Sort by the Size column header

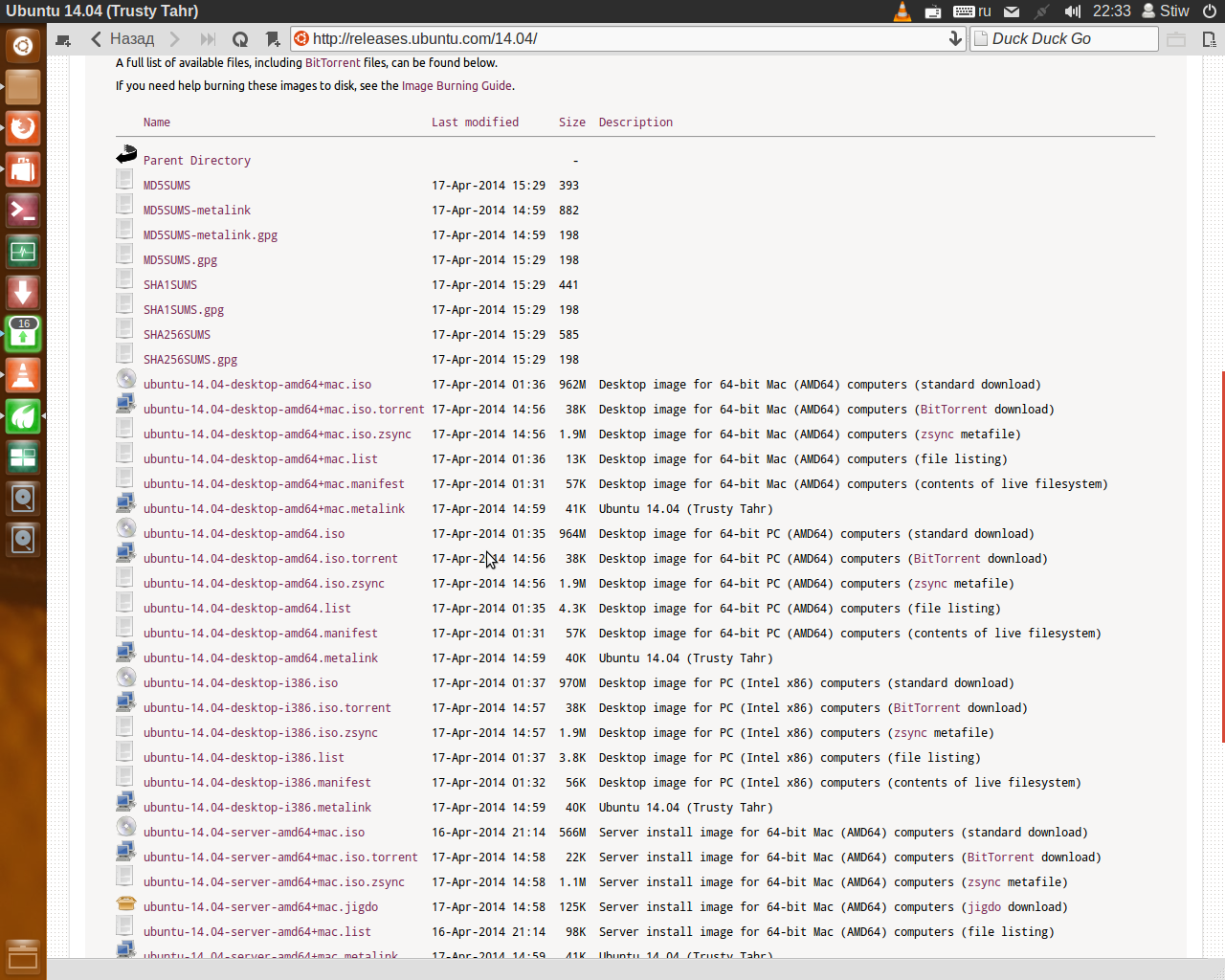[572, 122]
